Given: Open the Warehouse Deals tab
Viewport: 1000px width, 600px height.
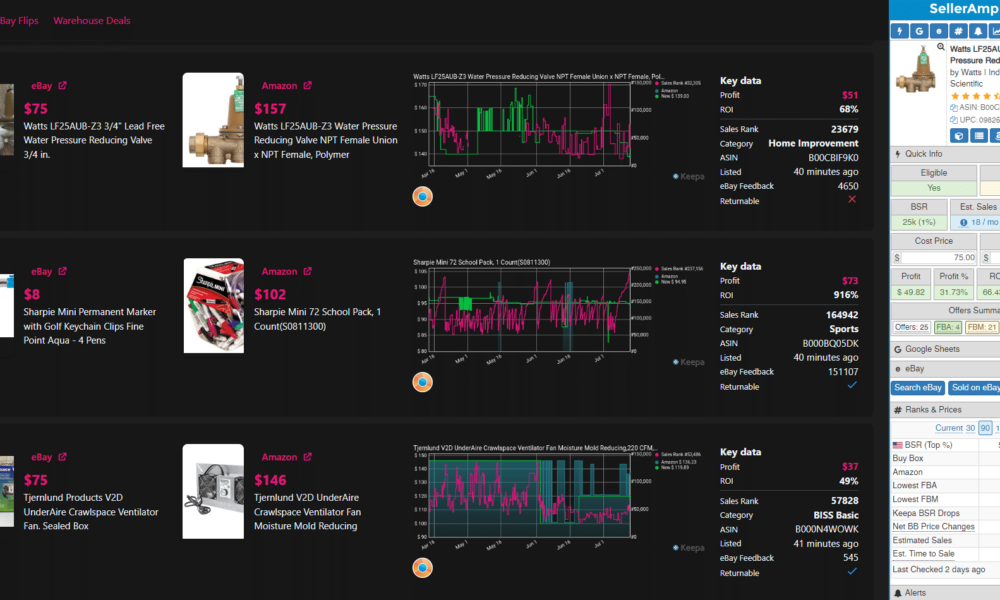Looking at the screenshot, I should 92,20.
